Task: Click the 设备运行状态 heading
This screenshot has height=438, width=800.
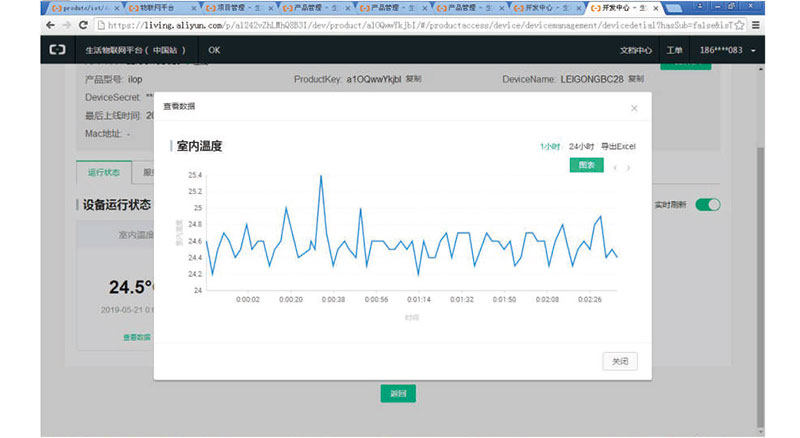Action: [x=117, y=205]
